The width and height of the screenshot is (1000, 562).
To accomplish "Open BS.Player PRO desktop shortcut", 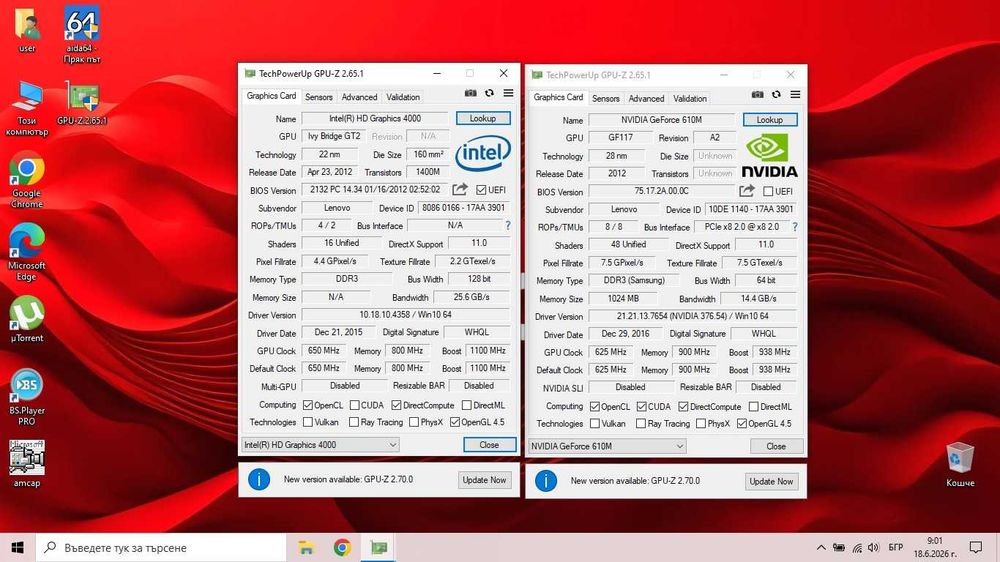I will click(x=27, y=397).
